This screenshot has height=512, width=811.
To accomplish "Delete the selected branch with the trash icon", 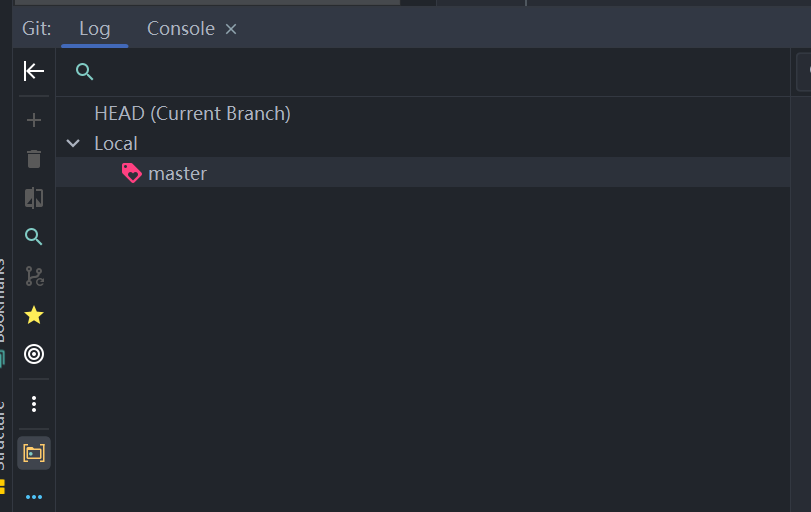I will click(34, 159).
